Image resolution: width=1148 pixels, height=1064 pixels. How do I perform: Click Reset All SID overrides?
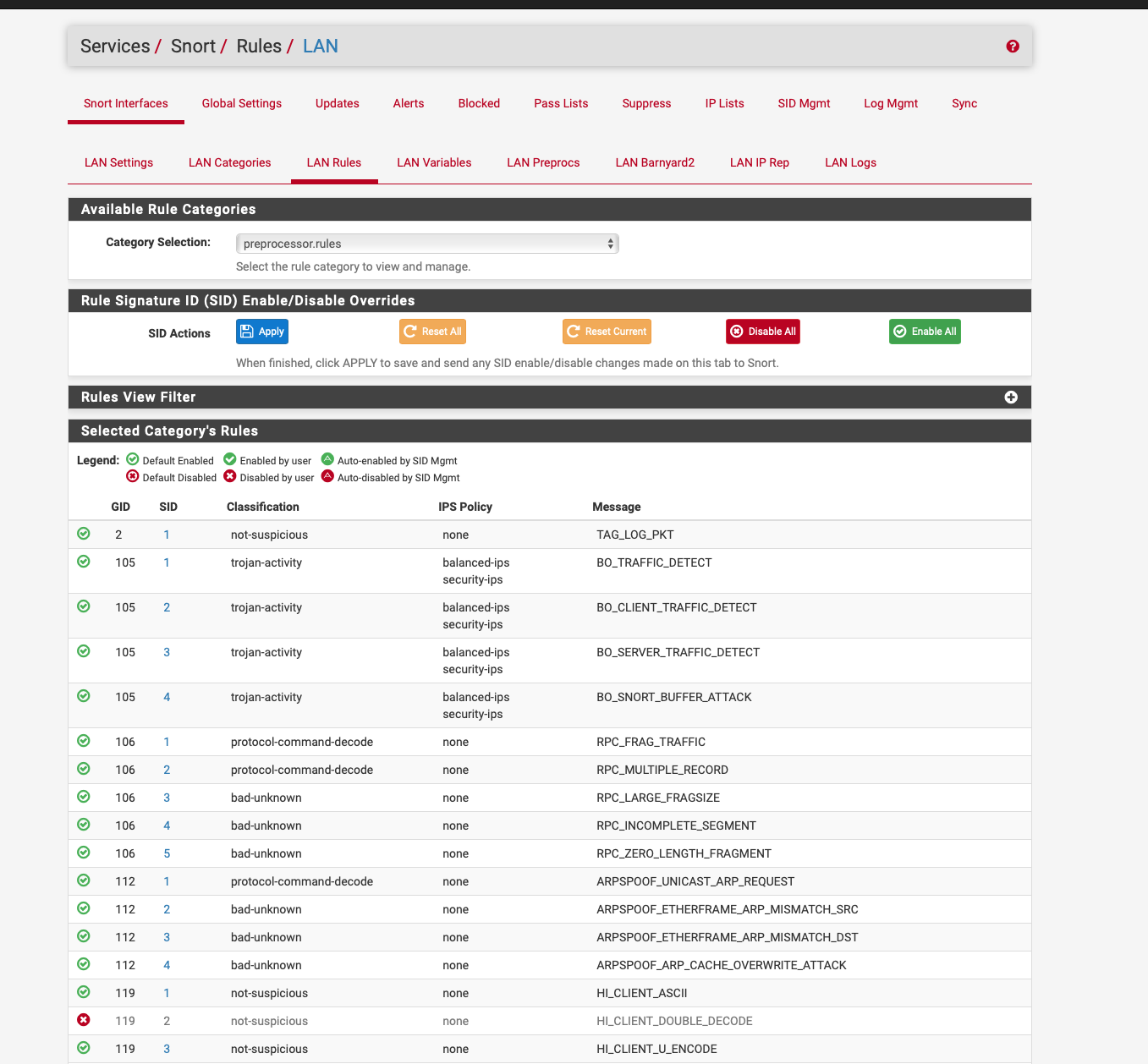(x=432, y=332)
